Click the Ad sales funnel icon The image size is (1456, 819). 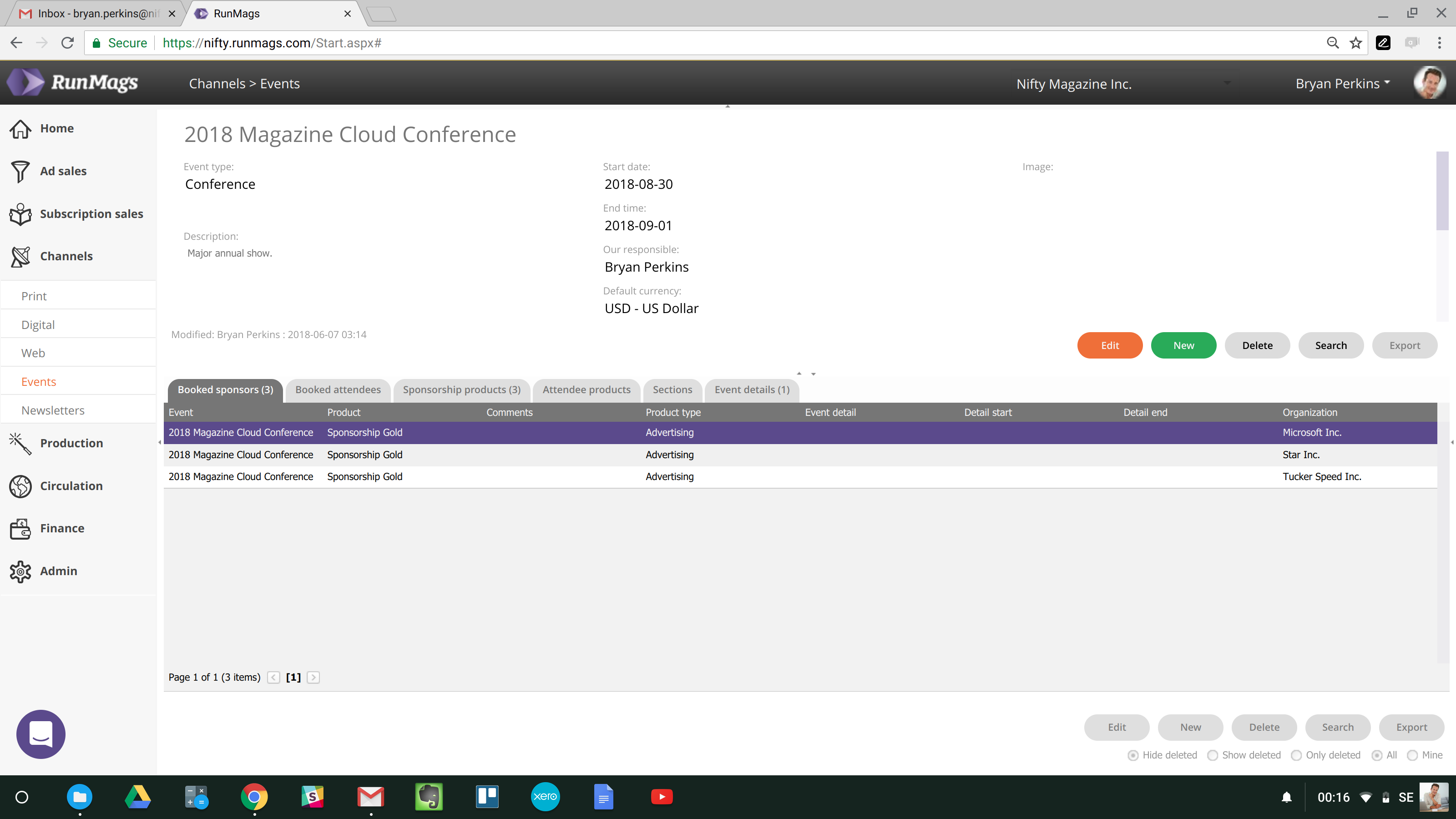tap(20, 171)
